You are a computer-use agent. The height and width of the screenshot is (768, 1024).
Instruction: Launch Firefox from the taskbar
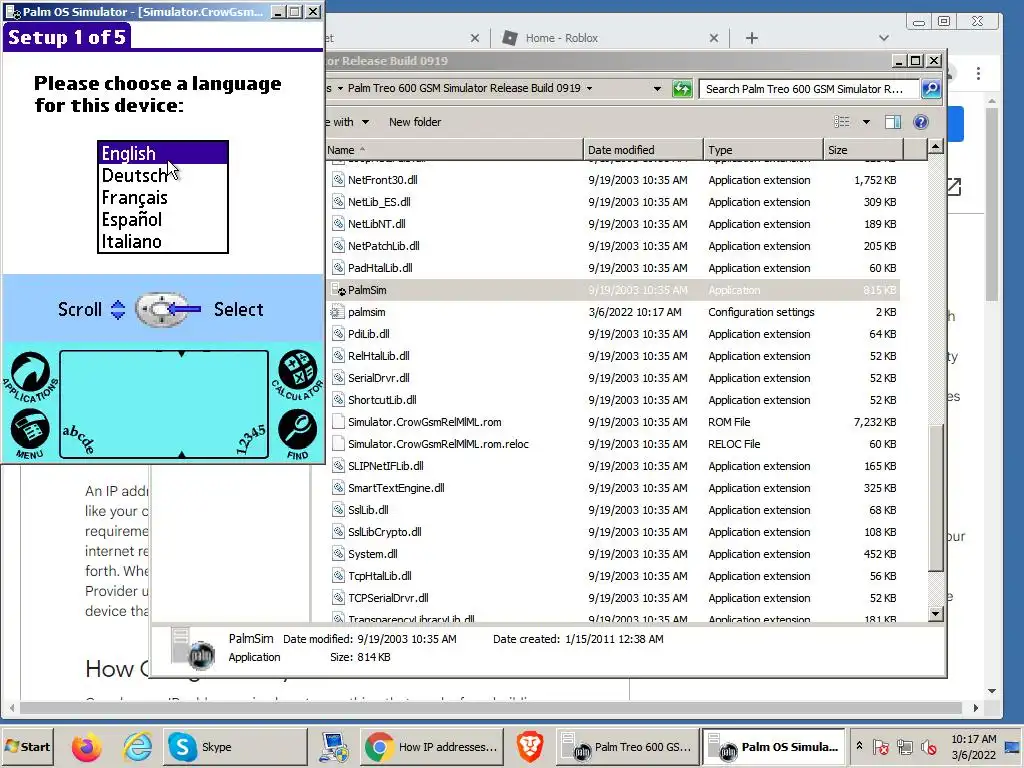pyautogui.click(x=86, y=747)
